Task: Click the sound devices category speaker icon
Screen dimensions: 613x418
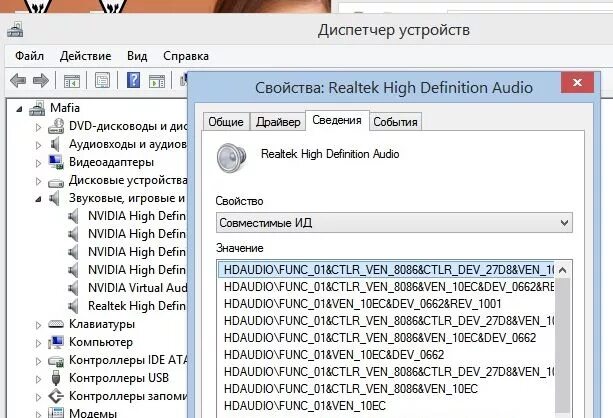Action: click(x=54, y=198)
